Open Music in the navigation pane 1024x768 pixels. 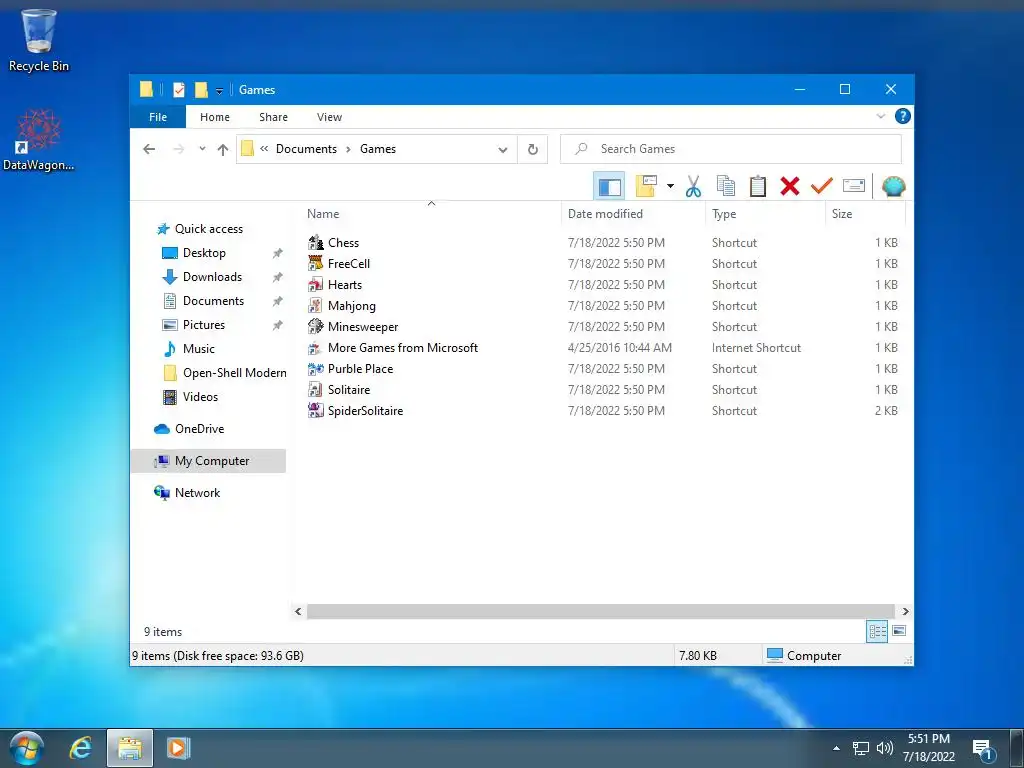(x=199, y=349)
